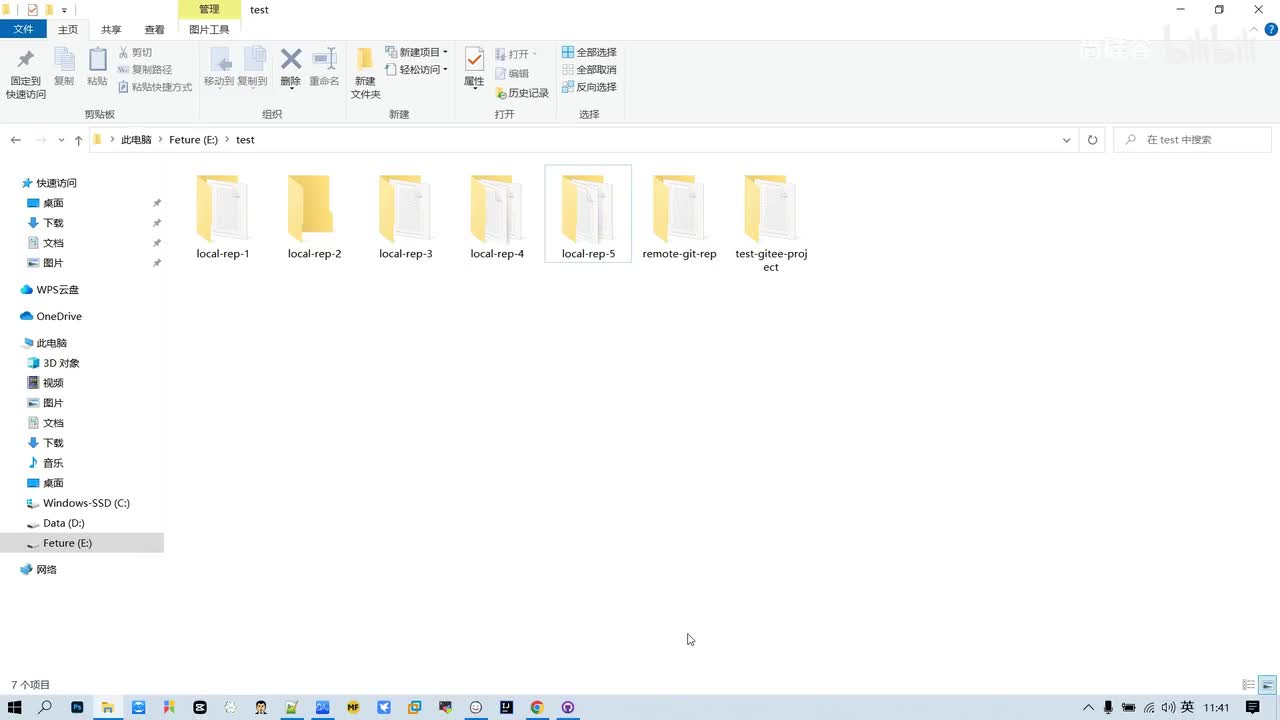Select the local-rep-2 folder
The width and height of the screenshot is (1280, 720).
(x=314, y=216)
